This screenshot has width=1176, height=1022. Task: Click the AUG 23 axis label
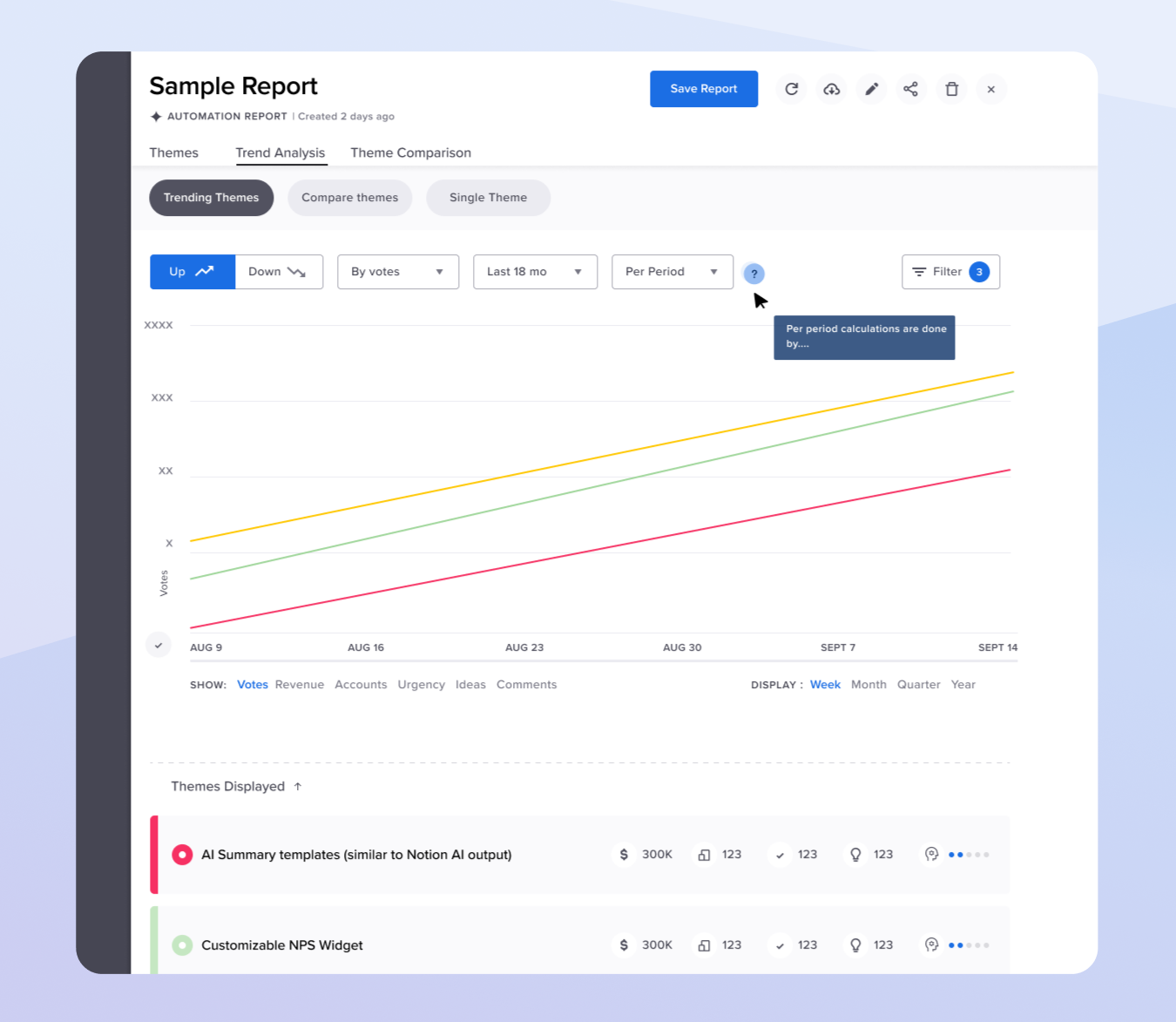pyautogui.click(x=524, y=647)
